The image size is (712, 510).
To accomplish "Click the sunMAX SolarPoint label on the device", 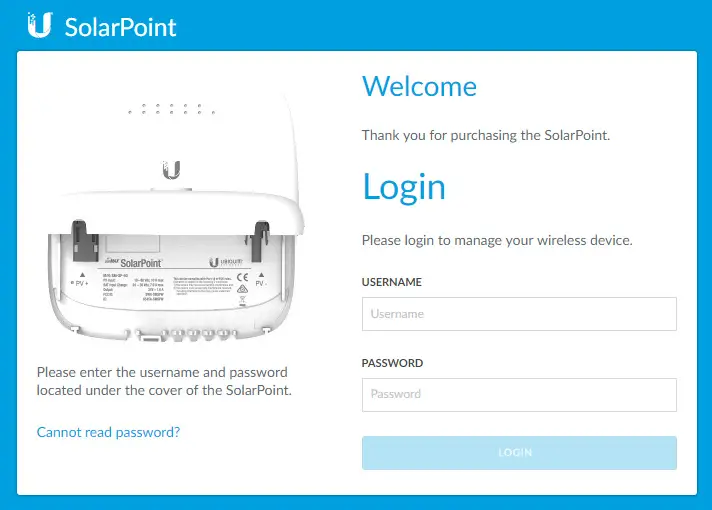I will click(140, 261).
